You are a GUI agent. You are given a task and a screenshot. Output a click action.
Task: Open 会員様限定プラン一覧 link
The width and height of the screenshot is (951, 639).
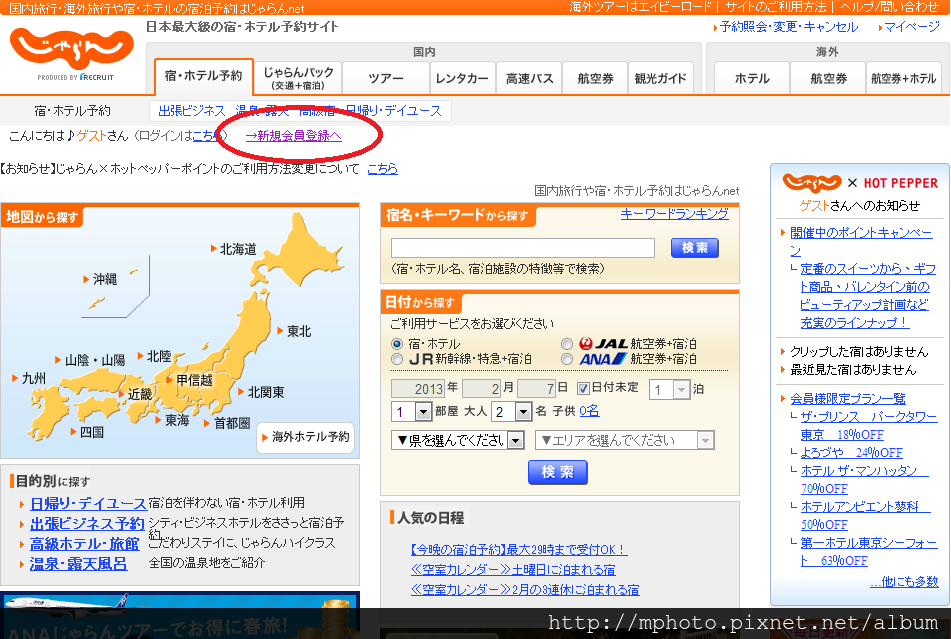(x=847, y=398)
